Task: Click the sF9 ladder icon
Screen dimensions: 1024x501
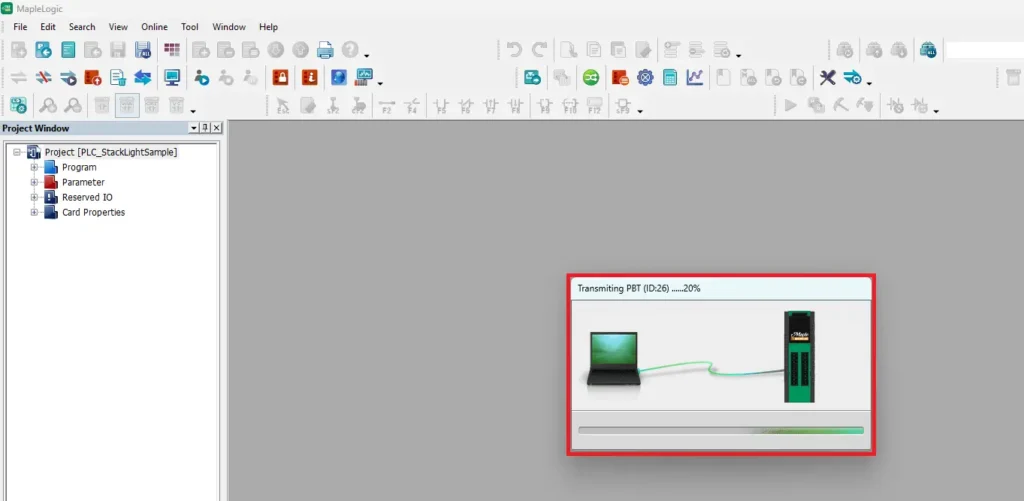Action: point(622,105)
